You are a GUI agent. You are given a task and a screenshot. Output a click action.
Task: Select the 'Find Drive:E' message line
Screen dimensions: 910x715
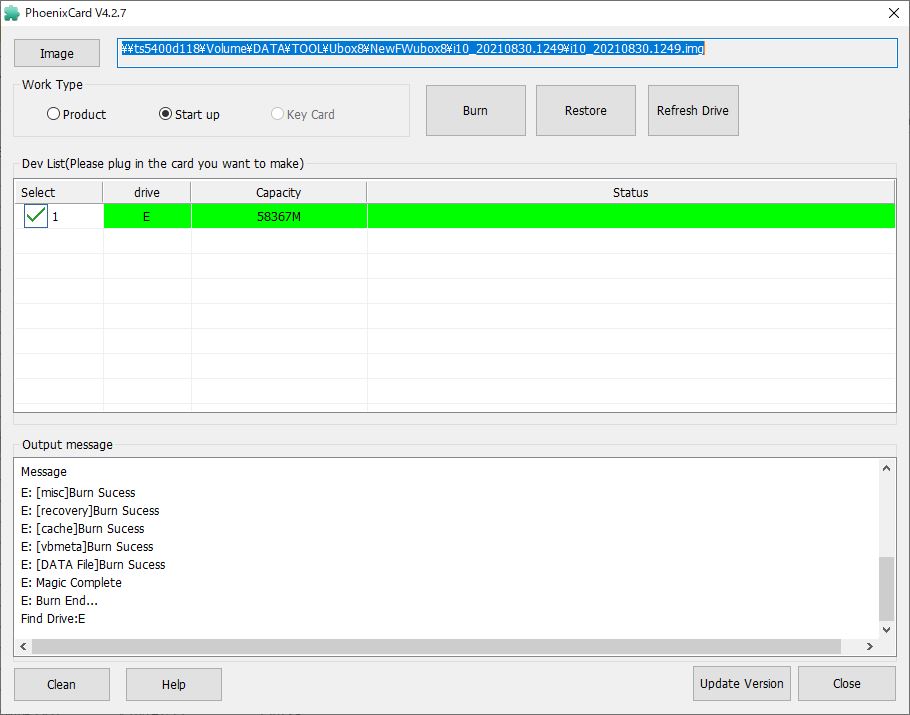coord(53,619)
